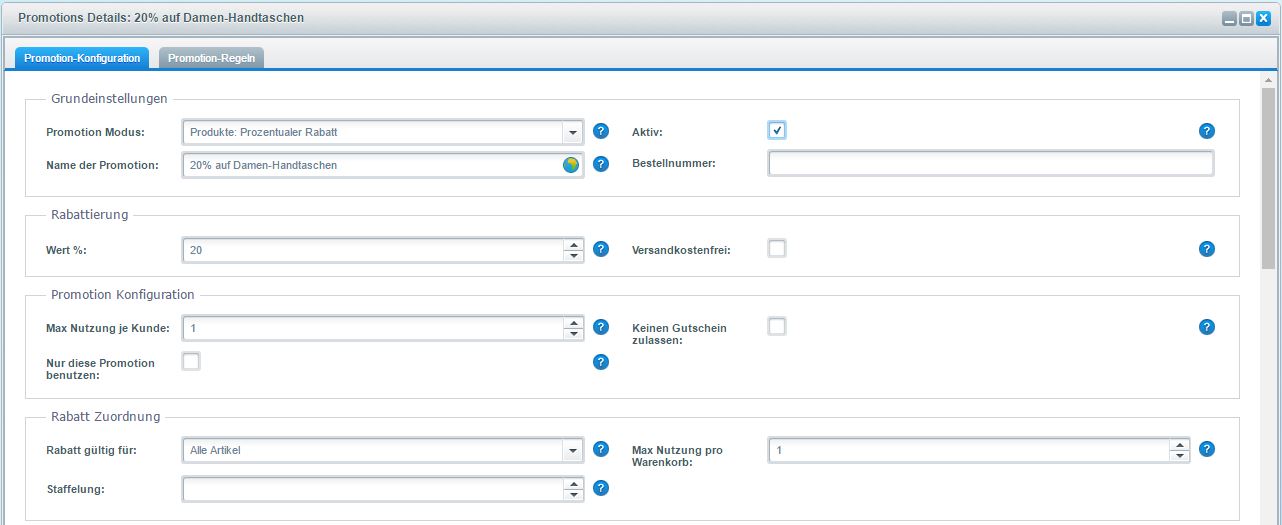Uncheck the Aktiv checkbox
1282x525 pixels.
[x=777, y=130]
